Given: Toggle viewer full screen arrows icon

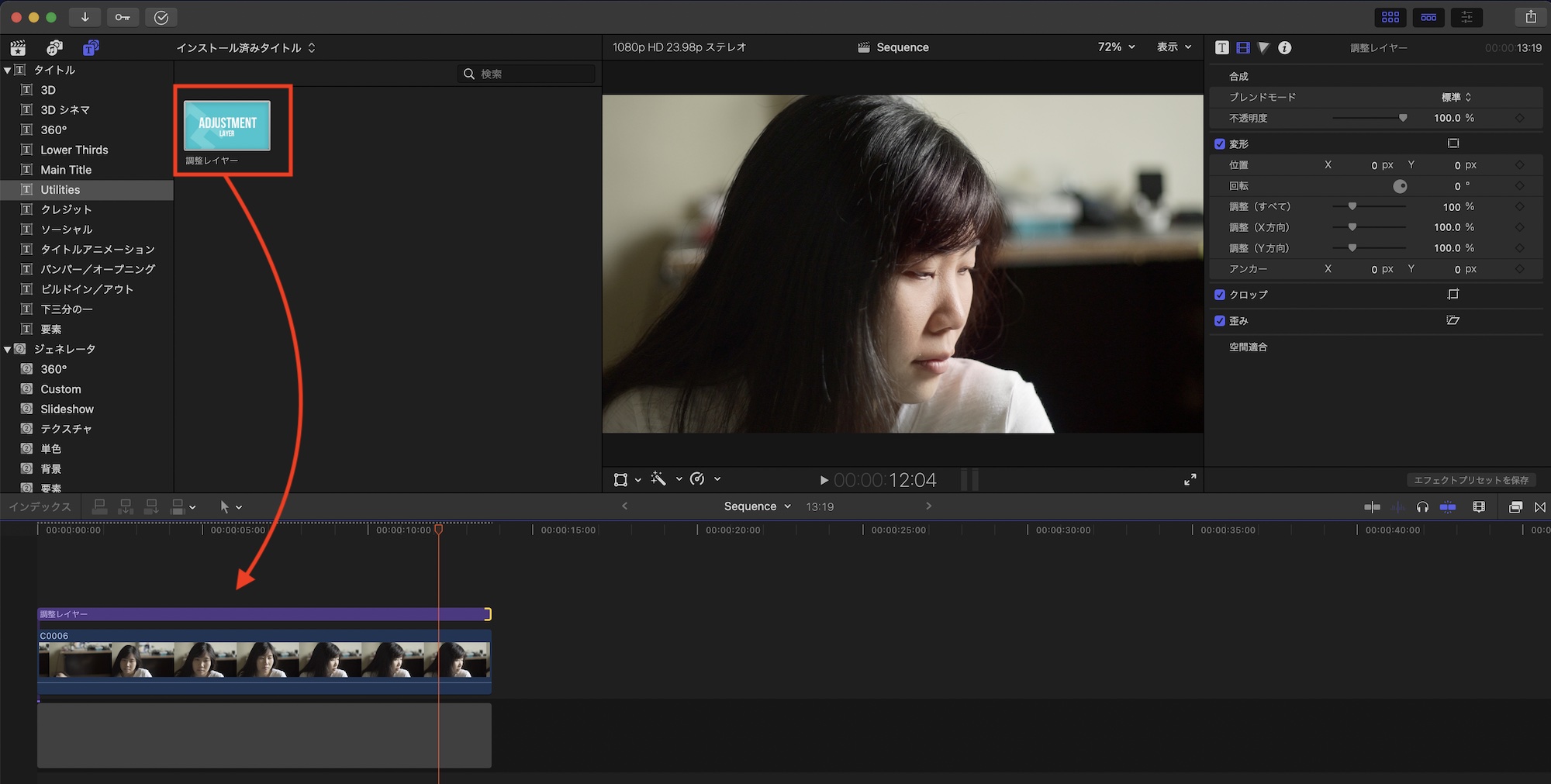Looking at the screenshot, I should 1190,480.
